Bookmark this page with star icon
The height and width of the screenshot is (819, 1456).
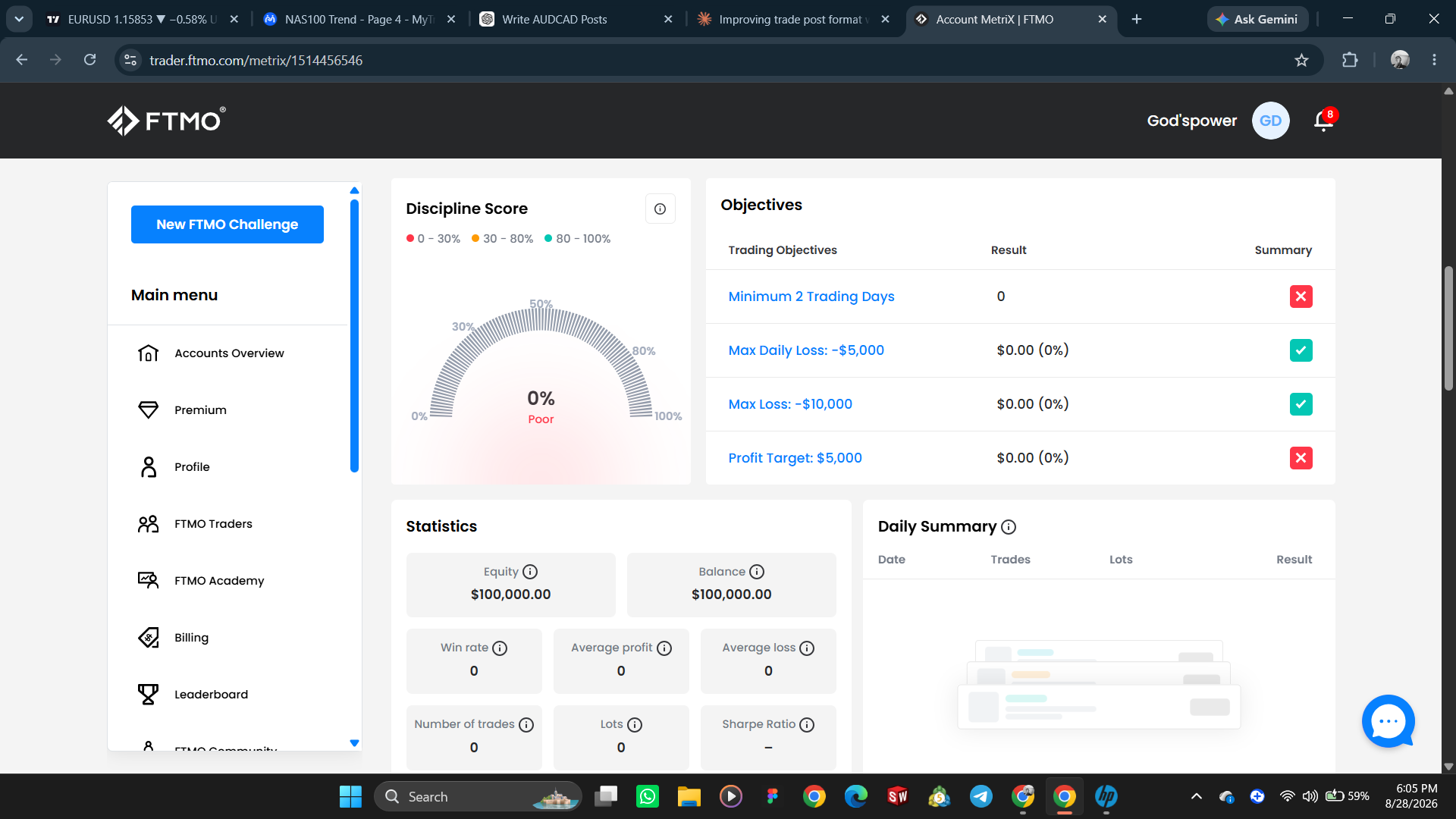1301,60
